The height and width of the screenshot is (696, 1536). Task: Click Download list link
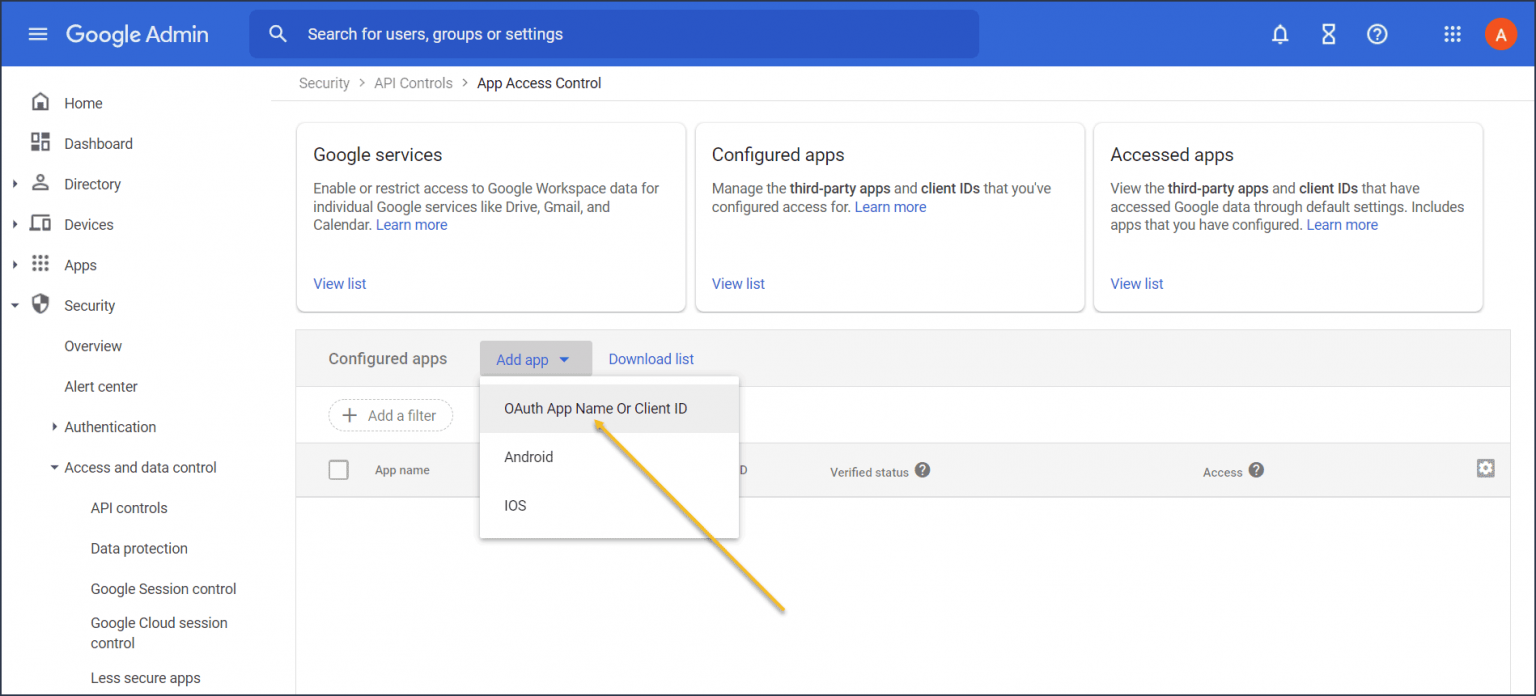(651, 359)
